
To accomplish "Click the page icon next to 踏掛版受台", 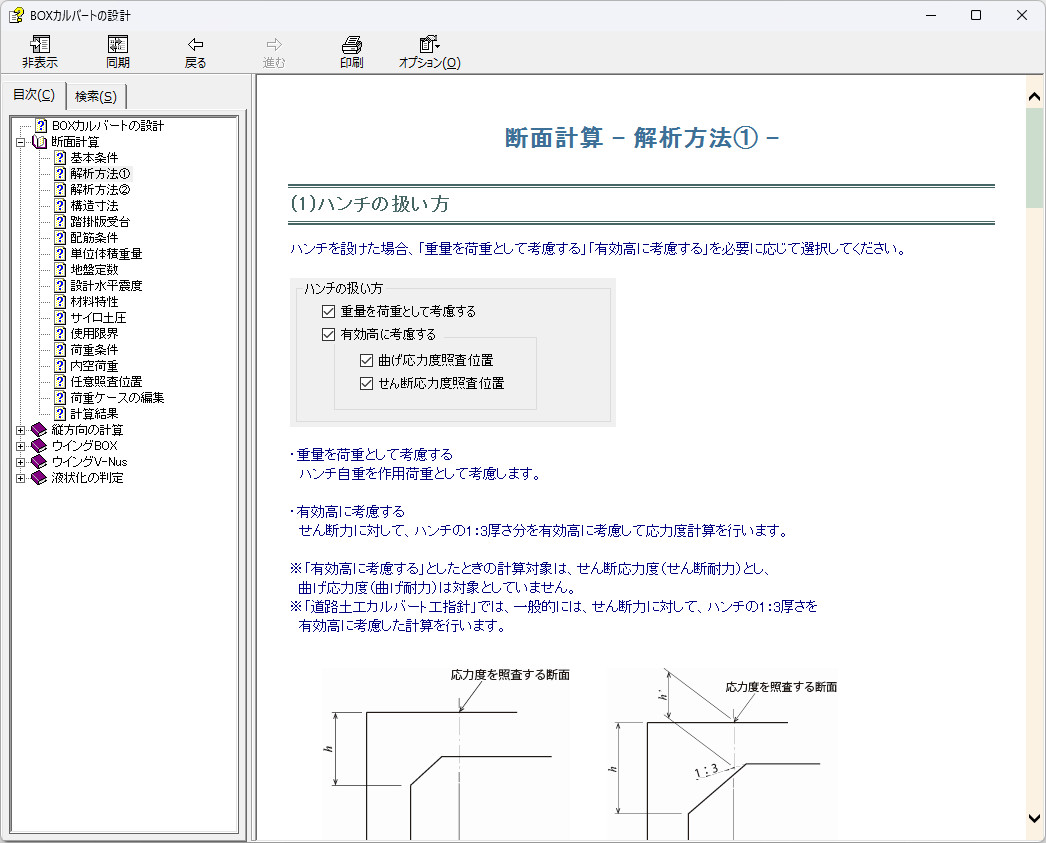I will click(x=60, y=221).
